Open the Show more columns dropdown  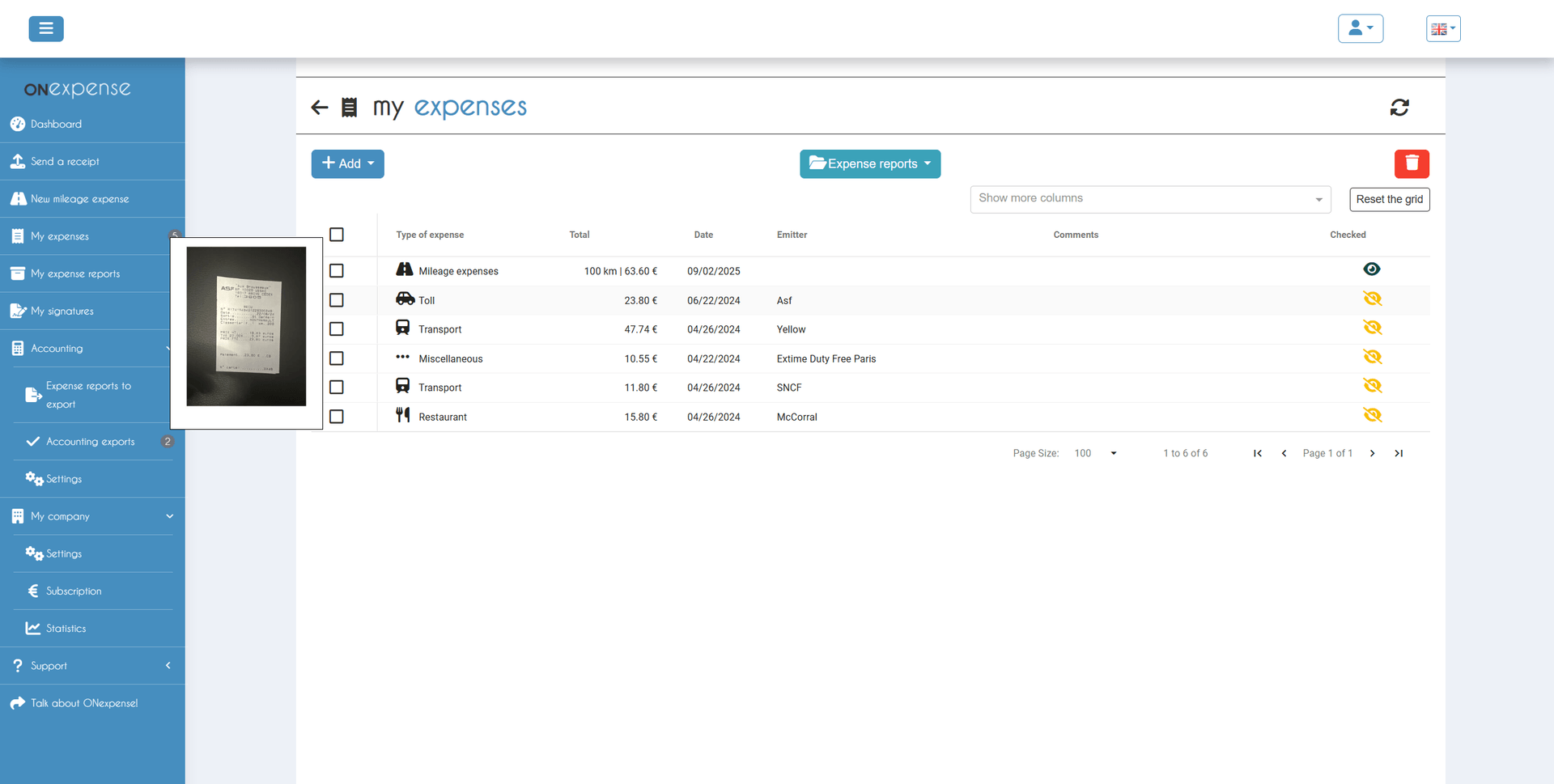tap(1149, 199)
